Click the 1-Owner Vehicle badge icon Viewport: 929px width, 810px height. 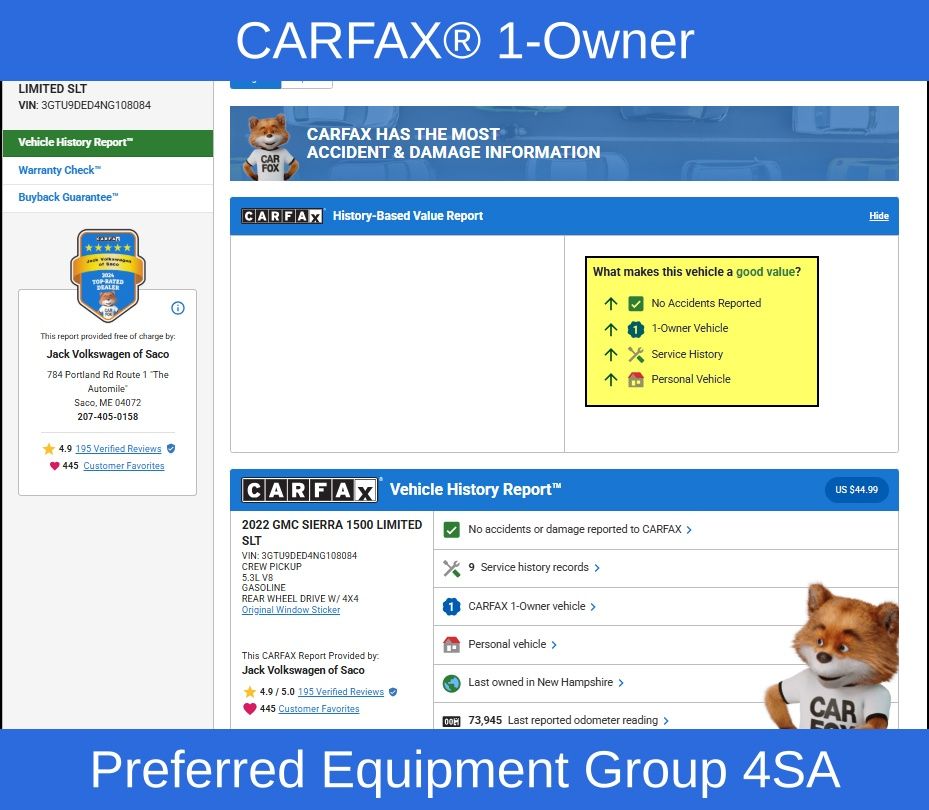click(635, 328)
